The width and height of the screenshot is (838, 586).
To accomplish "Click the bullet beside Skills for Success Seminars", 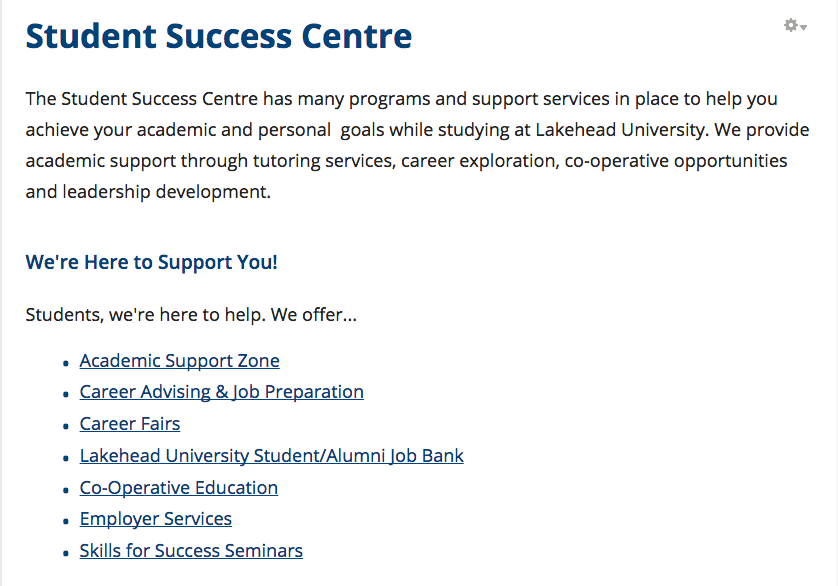I will click(x=66, y=554).
